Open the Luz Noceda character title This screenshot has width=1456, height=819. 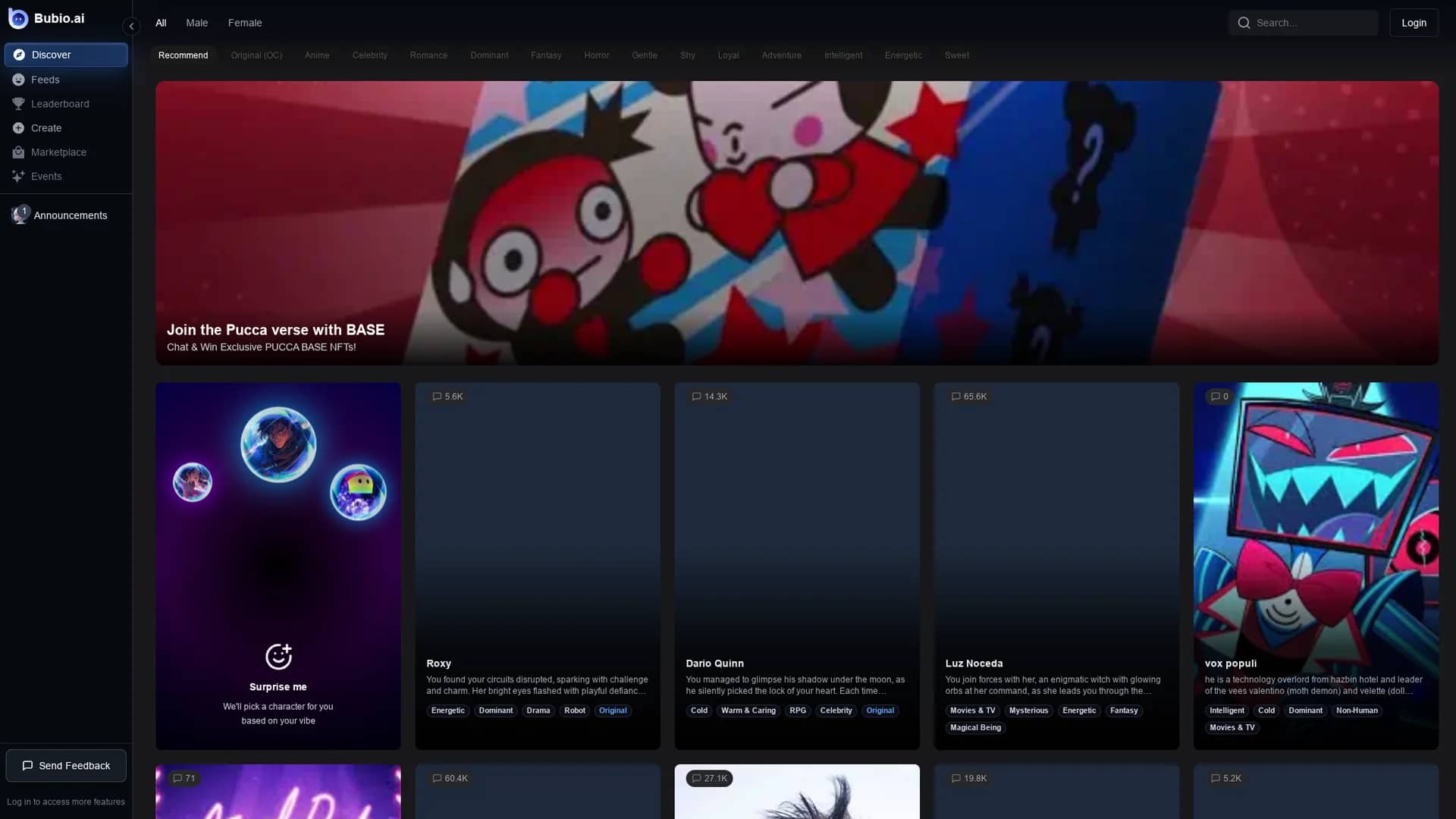point(974,664)
